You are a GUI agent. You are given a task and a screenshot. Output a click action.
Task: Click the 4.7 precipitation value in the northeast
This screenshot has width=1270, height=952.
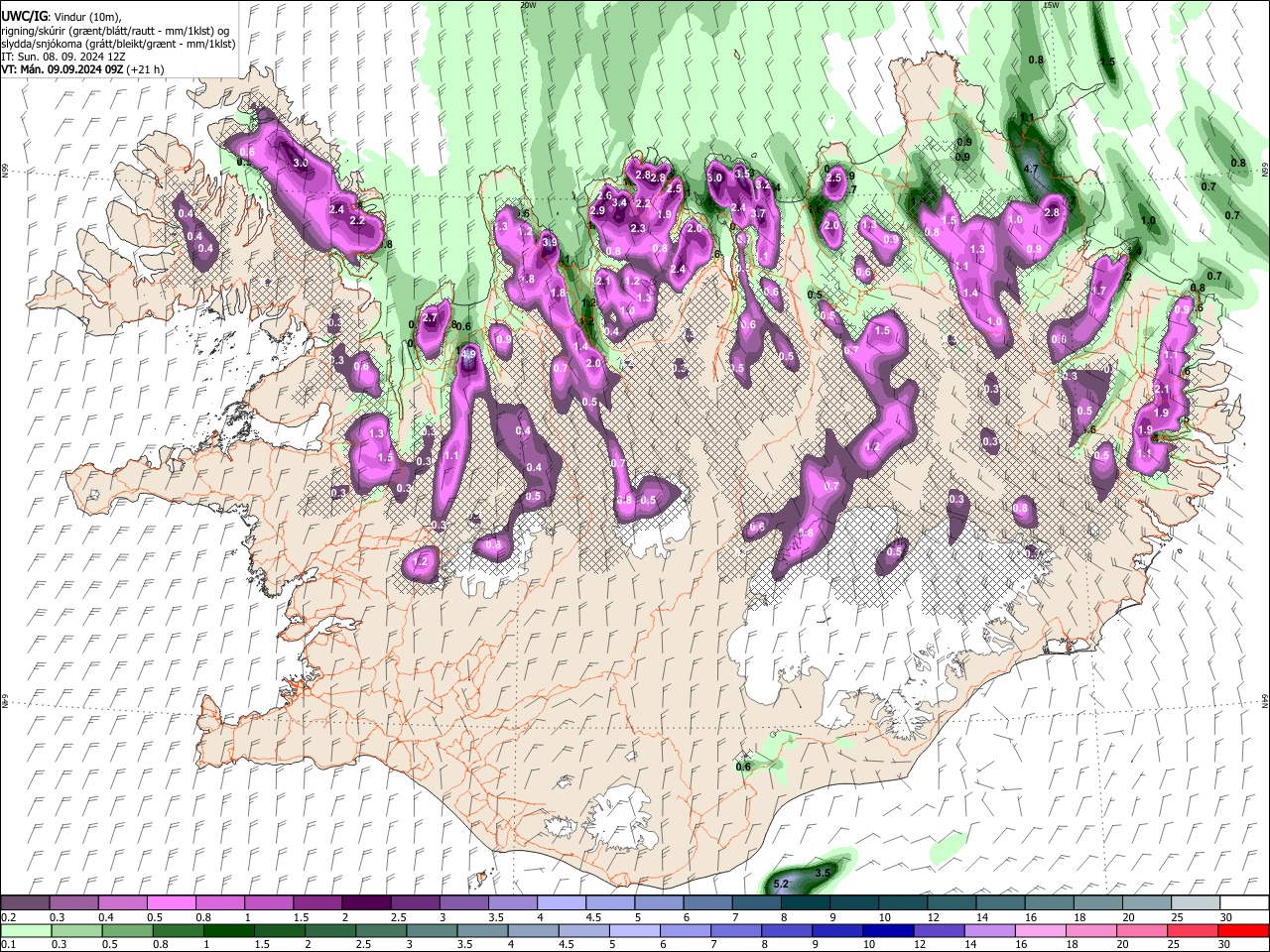(x=1031, y=169)
